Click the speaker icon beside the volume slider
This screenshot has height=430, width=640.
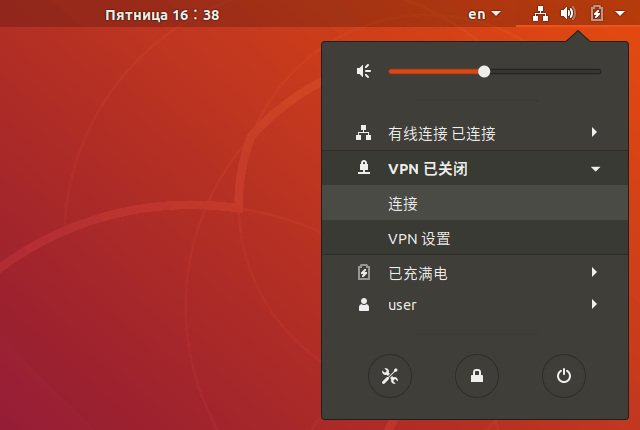tap(364, 71)
